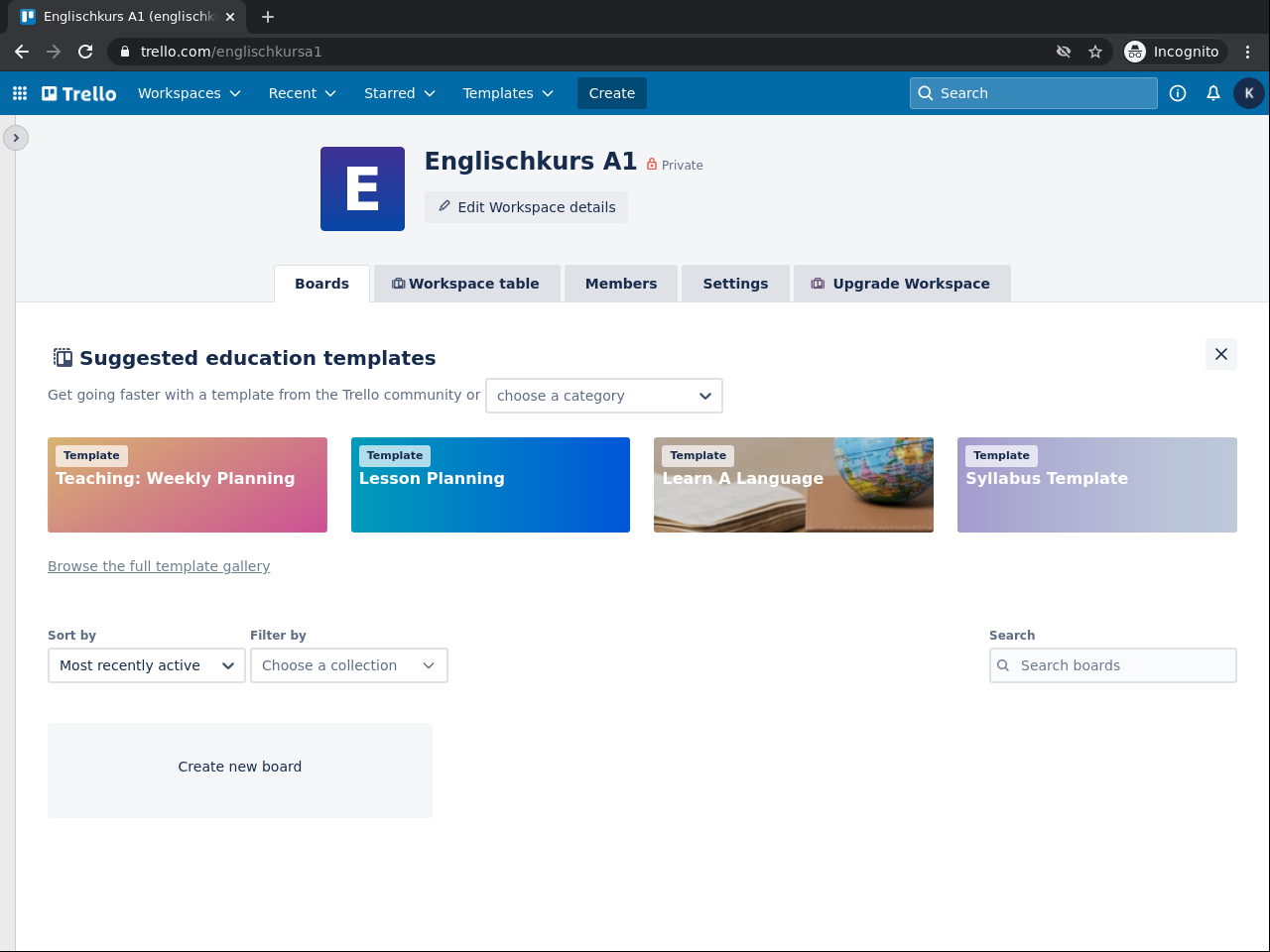The image size is (1270, 952).
Task: Open the Trello apps switcher grid icon
Action: point(20,93)
